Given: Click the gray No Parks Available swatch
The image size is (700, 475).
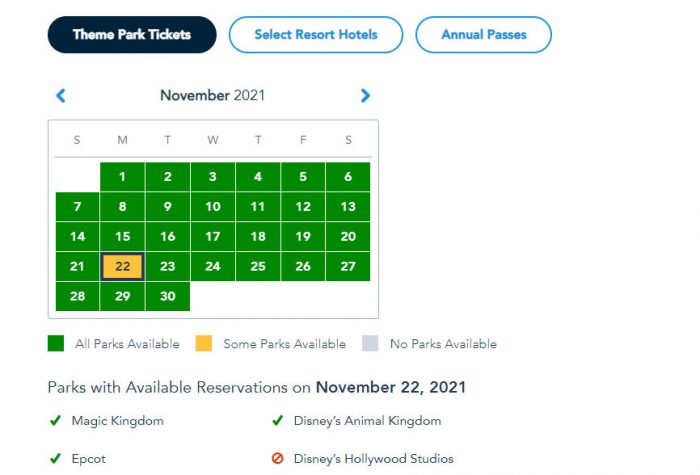Looking at the screenshot, I should [x=371, y=344].
